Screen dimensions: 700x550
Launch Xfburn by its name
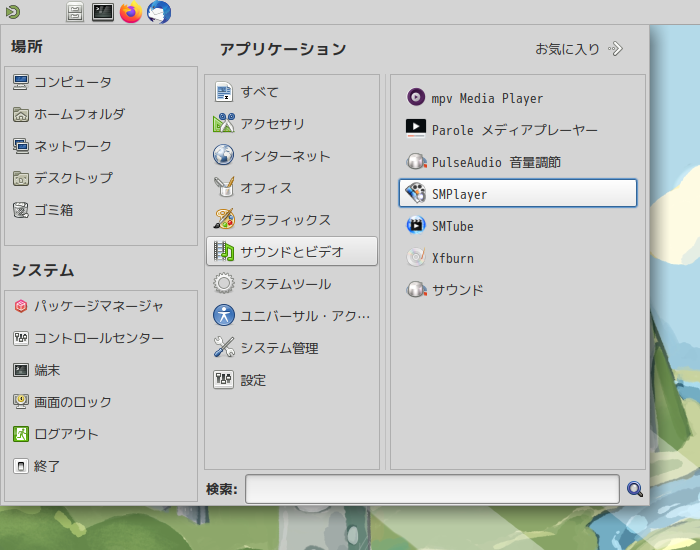click(x=452, y=258)
